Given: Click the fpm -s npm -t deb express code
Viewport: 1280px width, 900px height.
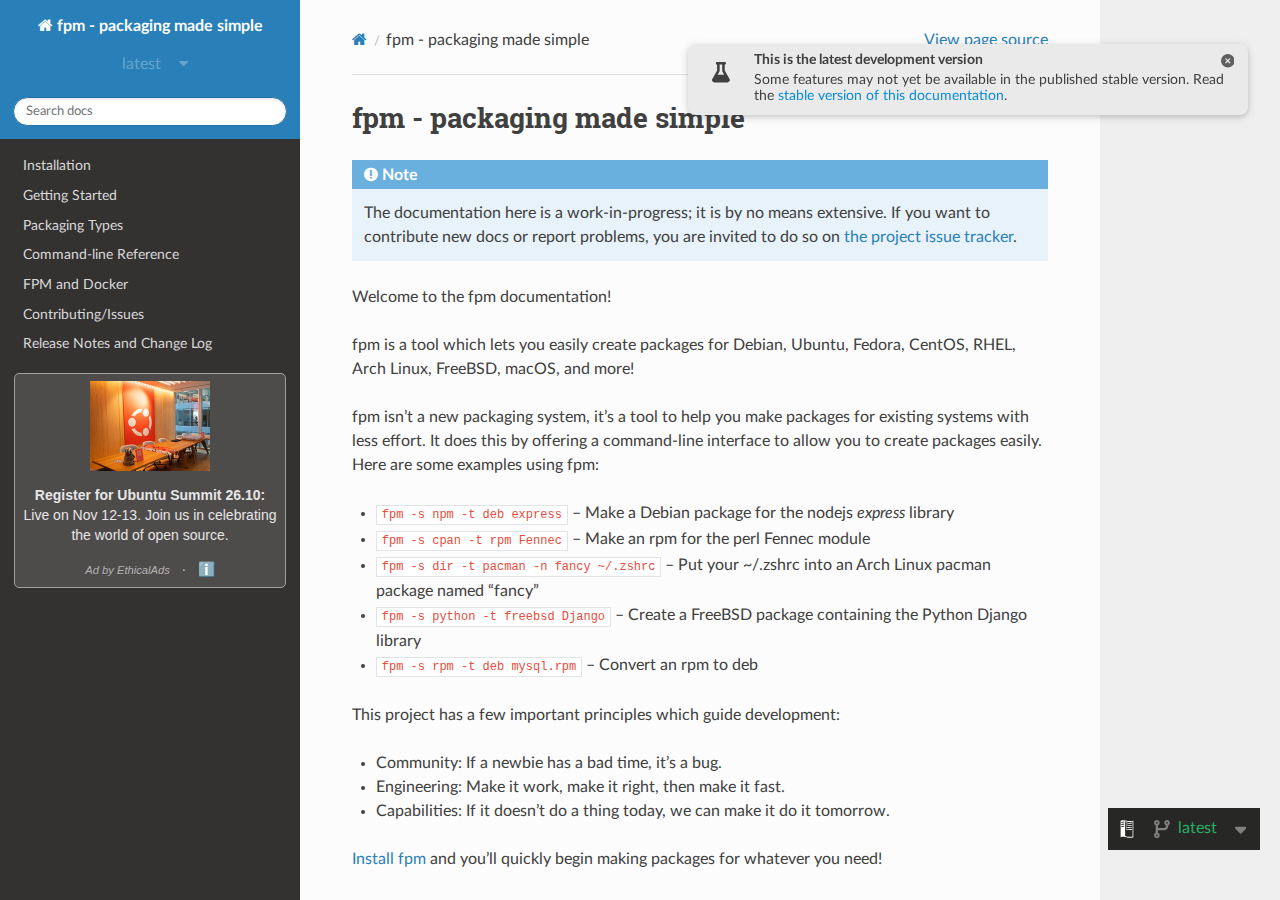Looking at the screenshot, I should point(472,514).
